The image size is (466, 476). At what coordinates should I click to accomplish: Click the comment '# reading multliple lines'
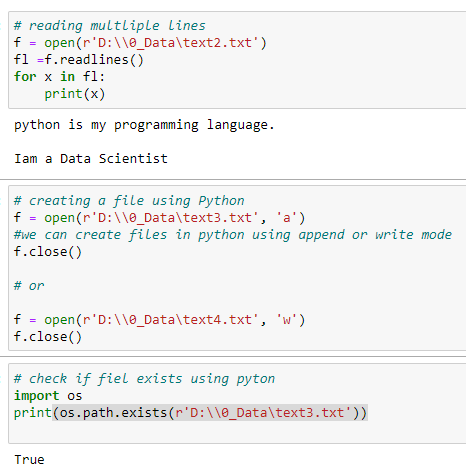click(x=110, y=26)
